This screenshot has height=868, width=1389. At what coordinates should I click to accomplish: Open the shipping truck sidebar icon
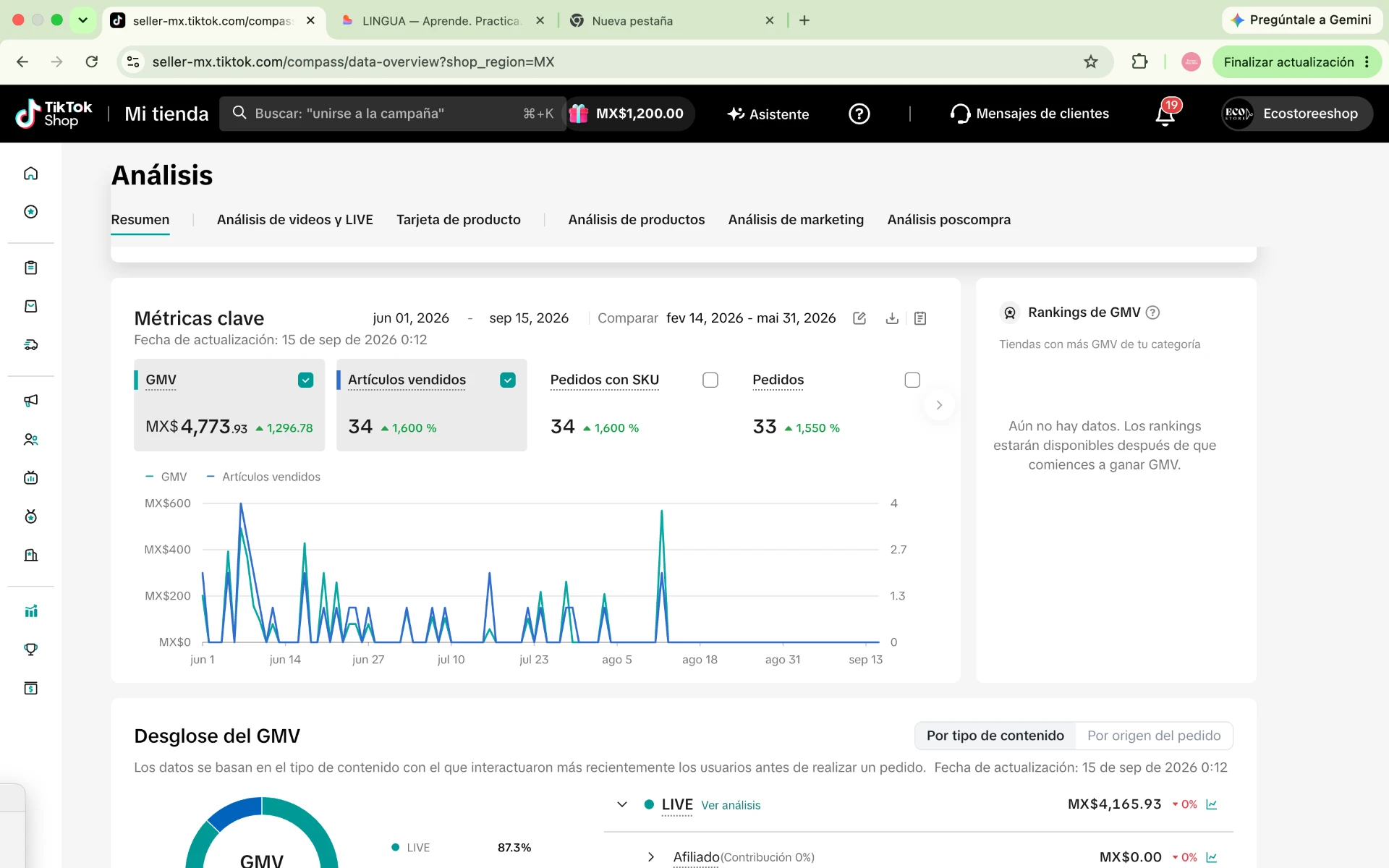(x=30, y=345)
